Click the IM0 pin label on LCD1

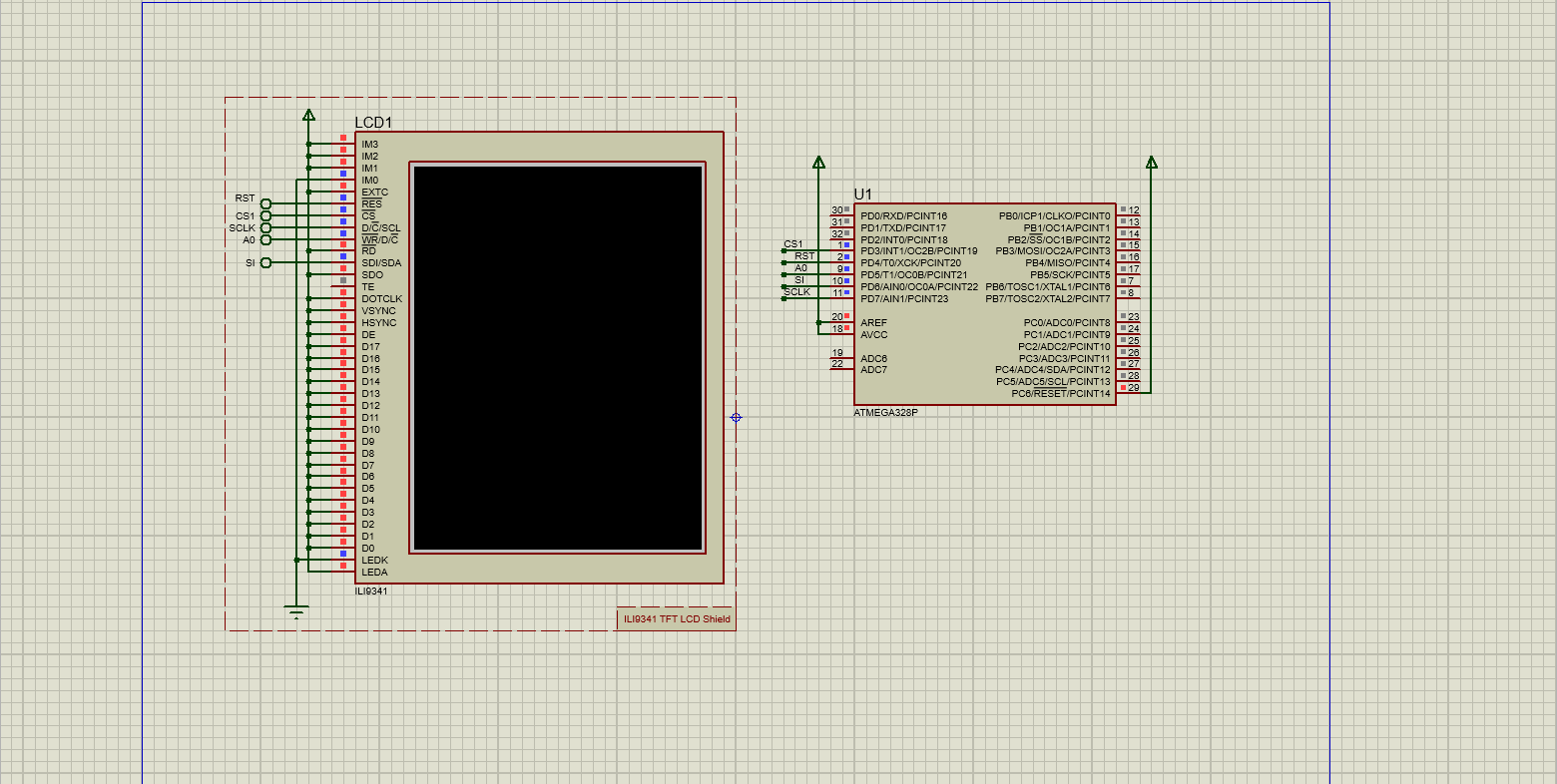click(369, 181)
